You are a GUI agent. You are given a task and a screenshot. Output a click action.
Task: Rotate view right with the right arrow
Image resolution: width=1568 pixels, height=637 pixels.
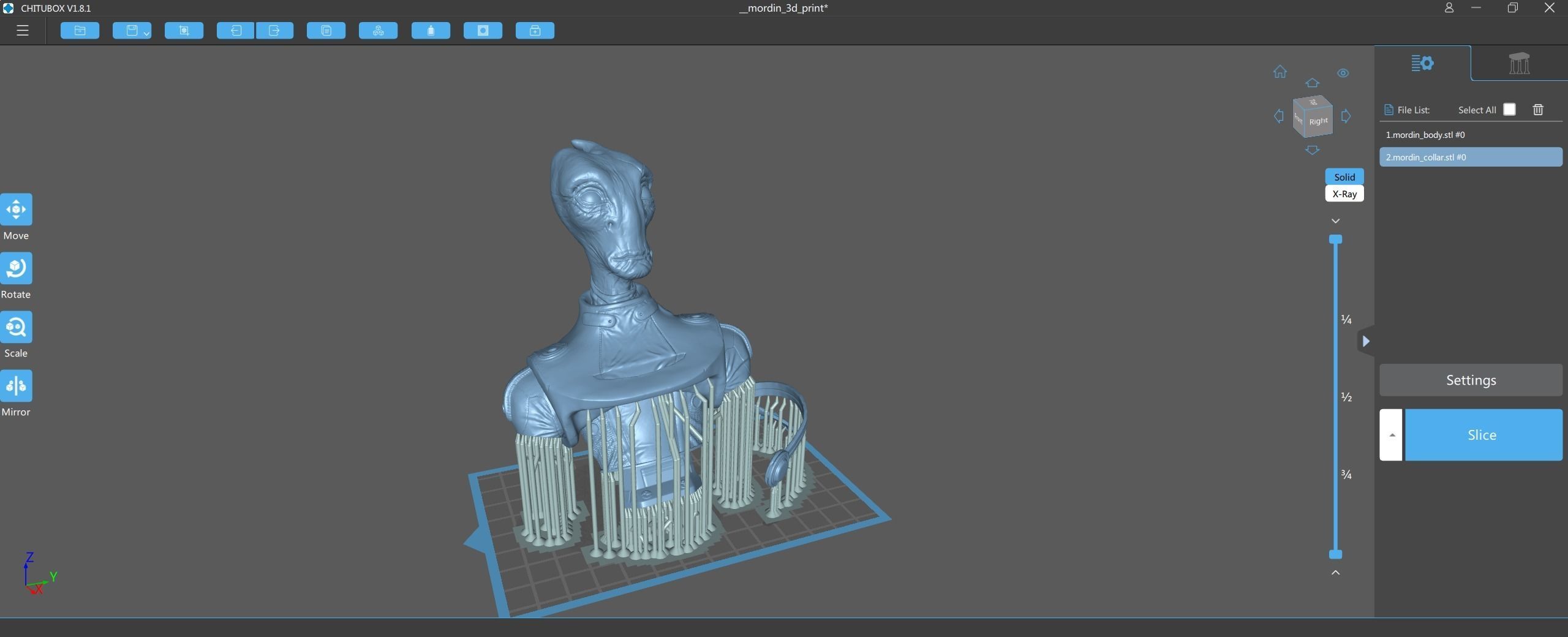[1346, 116]
